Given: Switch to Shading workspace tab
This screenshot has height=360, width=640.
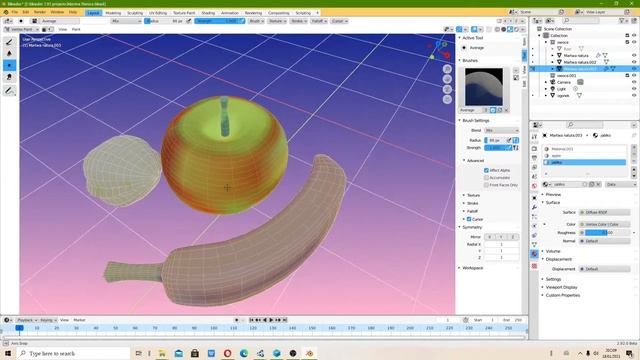Looking at the screenshot, I should 208,13.
